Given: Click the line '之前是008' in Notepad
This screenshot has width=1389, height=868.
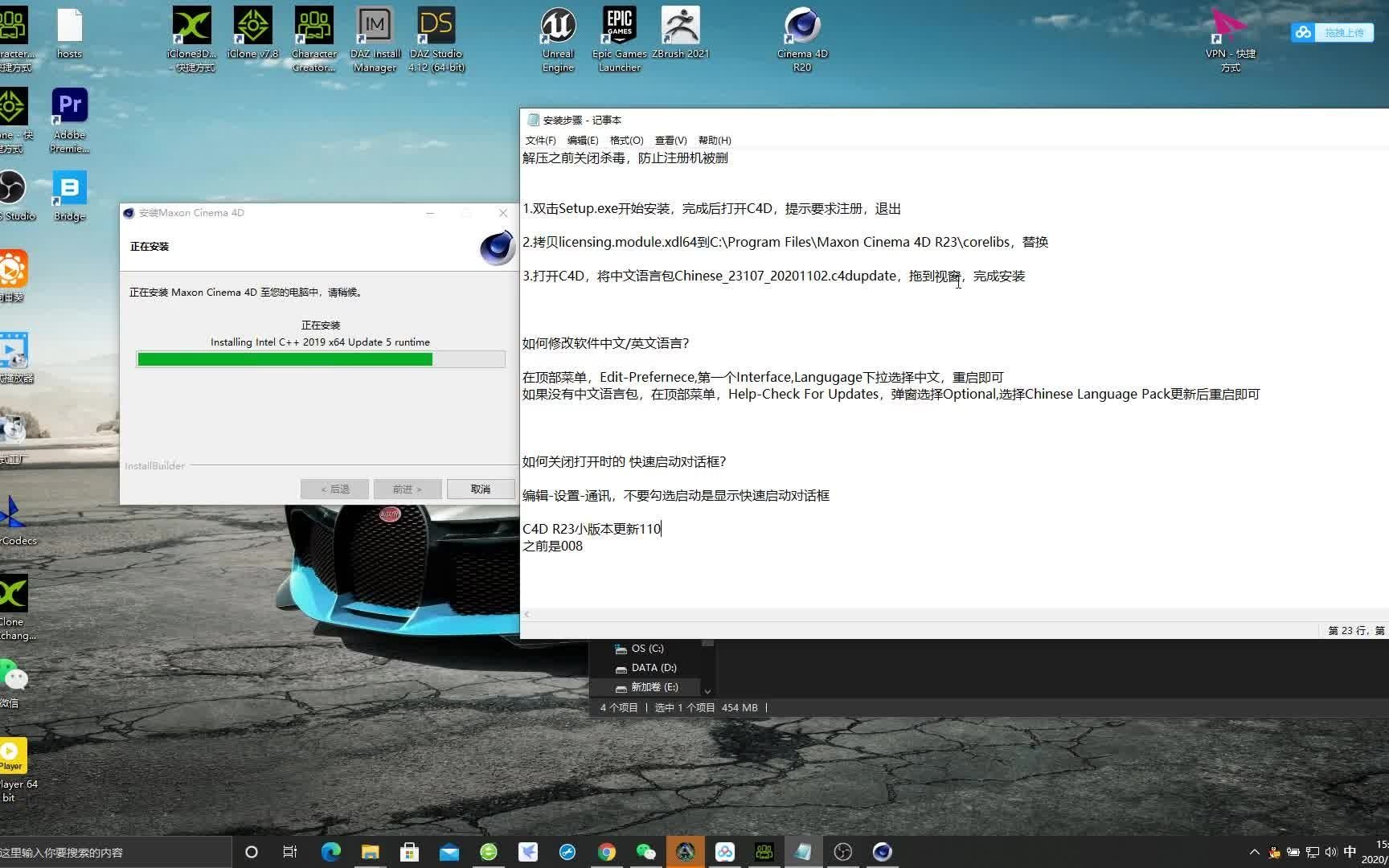Looking at the screenshot, I should click(x=552, y=546).
